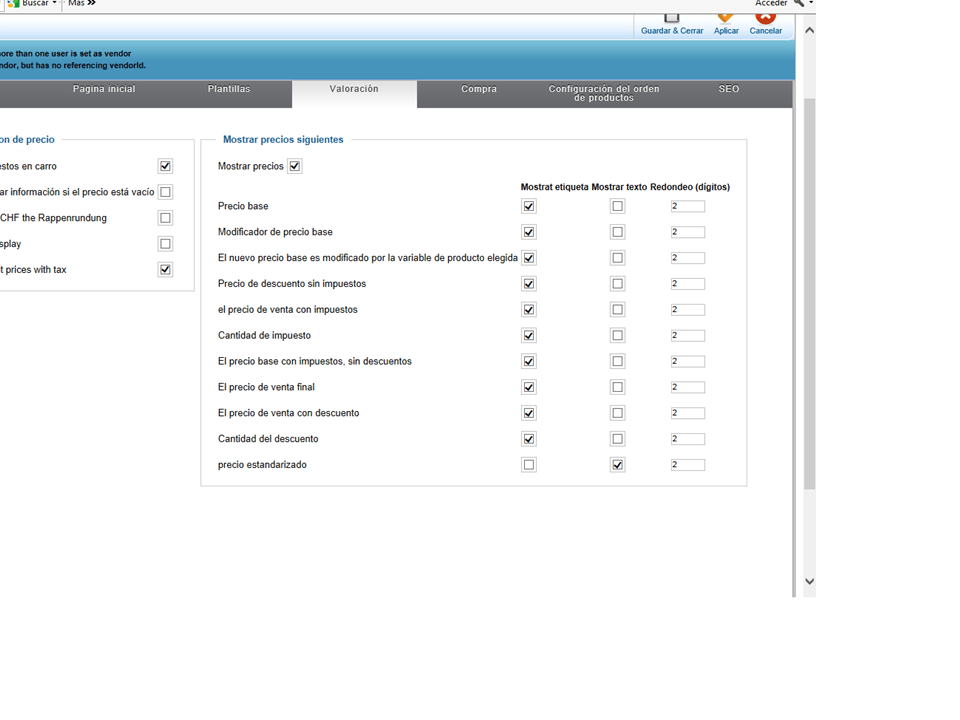This screenshot has height=720, width=960.
Task: Click the Buscar toolbar icon
Action: click(x=13, y=4)
